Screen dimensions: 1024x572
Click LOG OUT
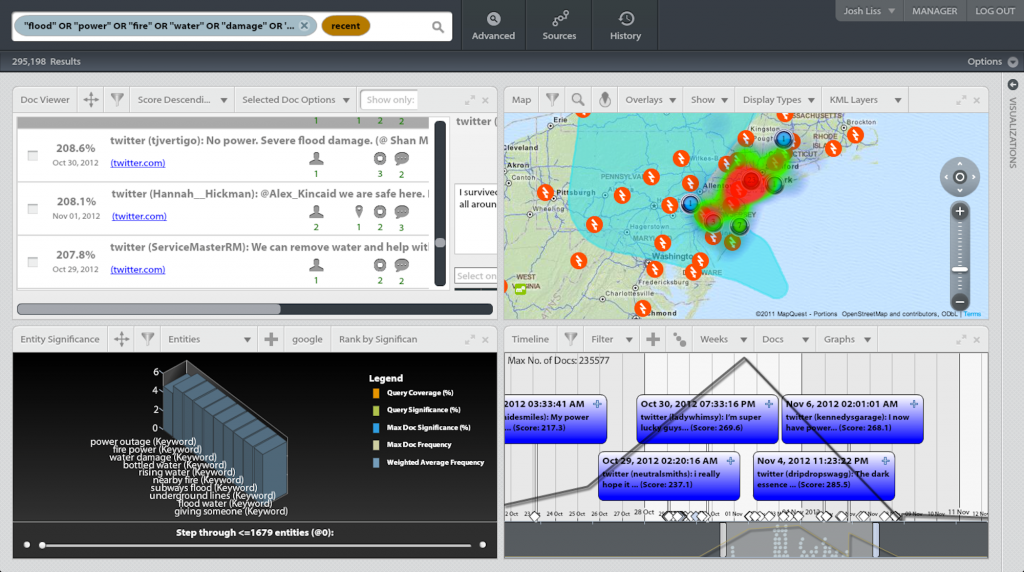[995, 11]
